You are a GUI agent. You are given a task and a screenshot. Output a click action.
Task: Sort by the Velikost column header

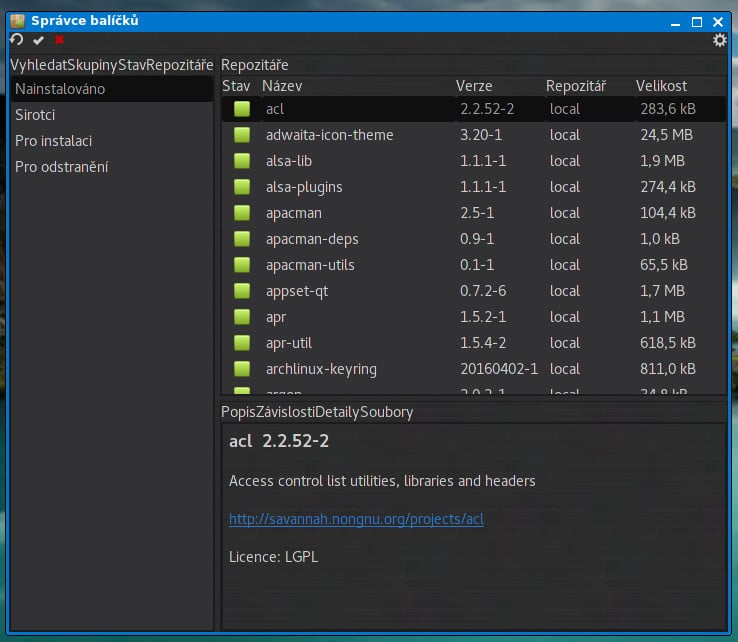pyautogui.click(x=661, y=86)
